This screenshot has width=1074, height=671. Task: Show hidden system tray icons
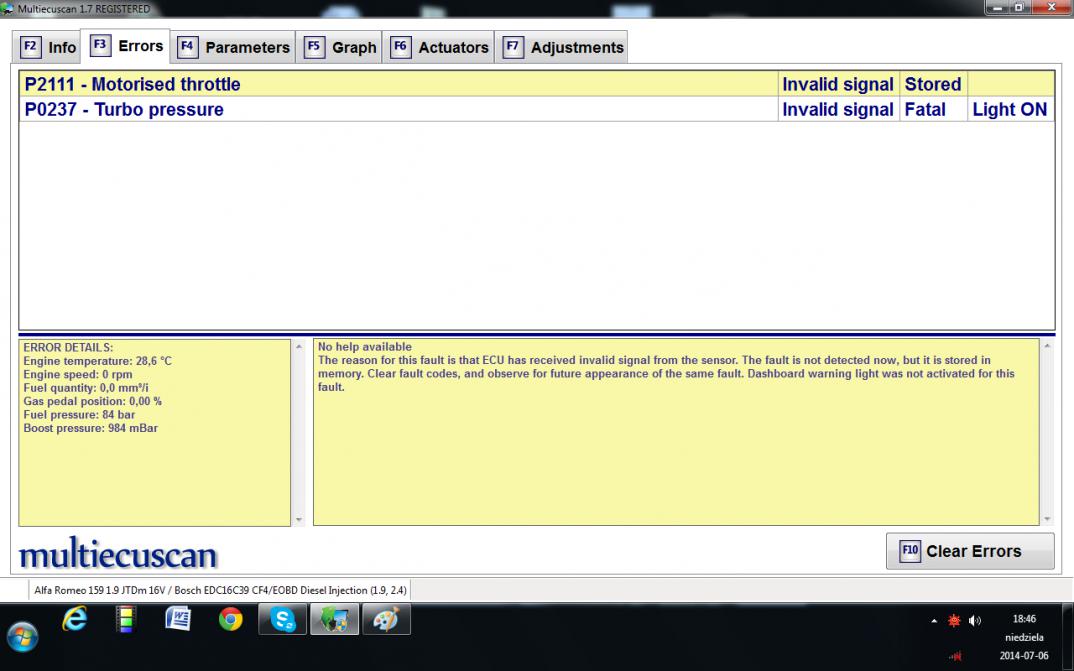tap(934, 621)
